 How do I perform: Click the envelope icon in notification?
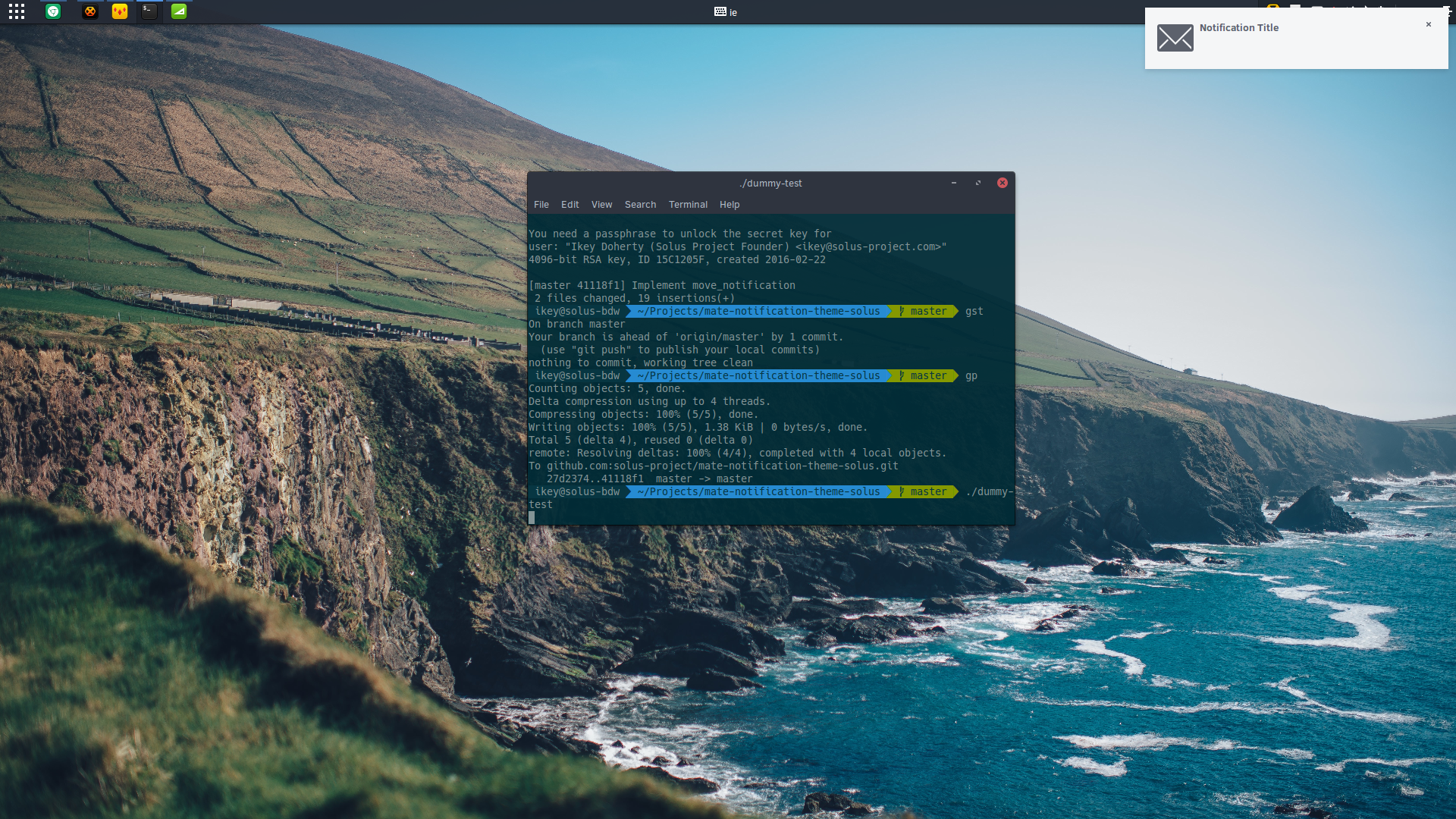tap(1175, 38)
